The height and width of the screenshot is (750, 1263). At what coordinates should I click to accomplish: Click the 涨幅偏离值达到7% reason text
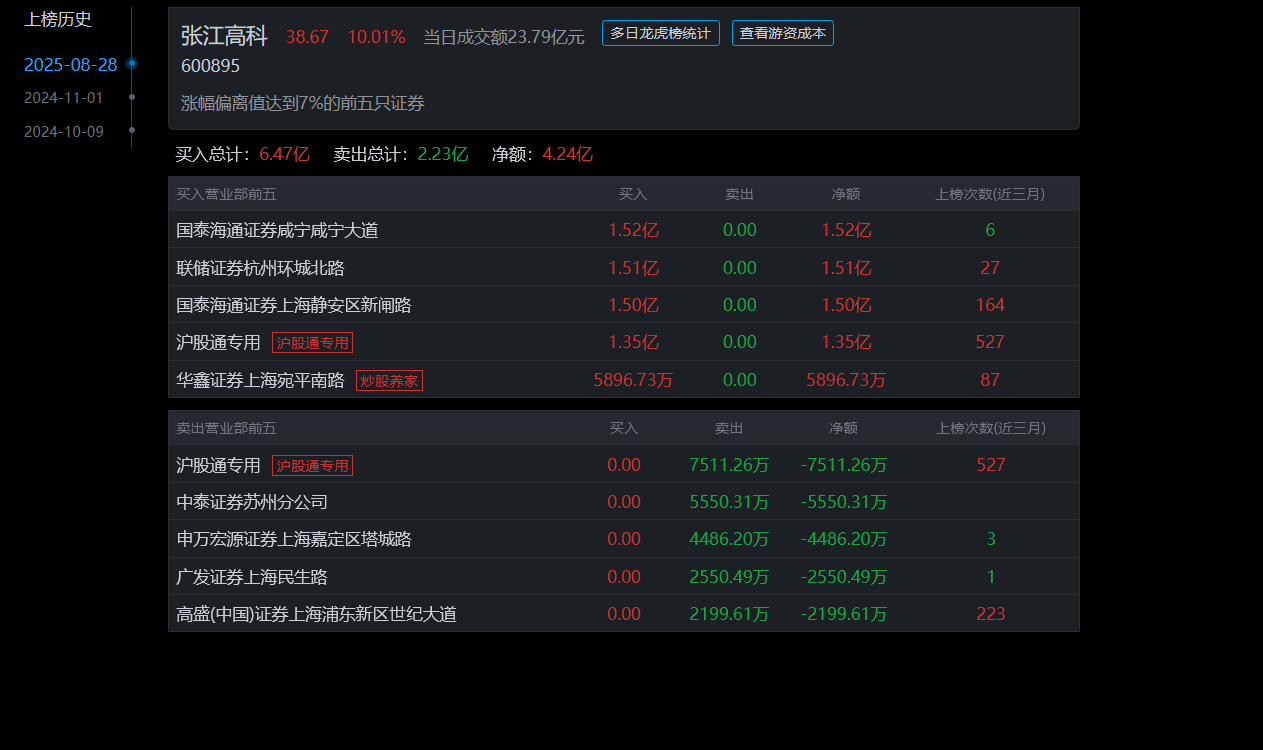[303, 103]
